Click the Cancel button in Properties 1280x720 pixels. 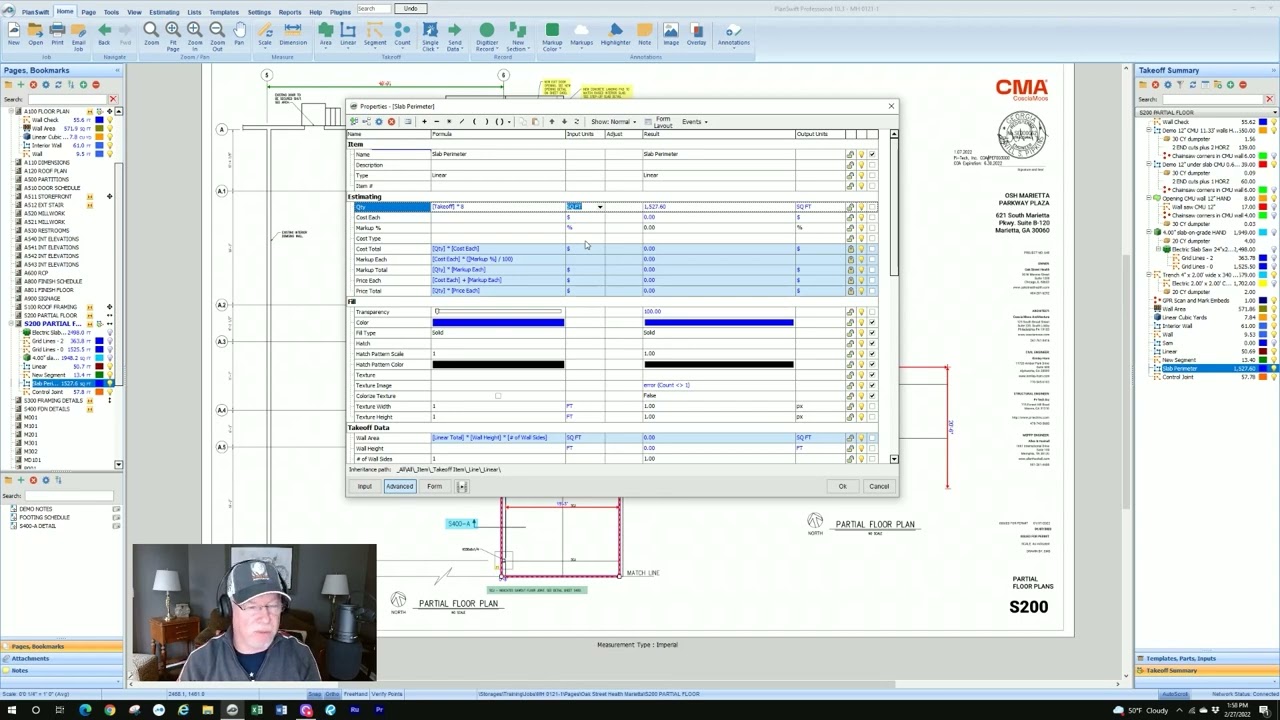pyautogui.click(x=878, y=486)
